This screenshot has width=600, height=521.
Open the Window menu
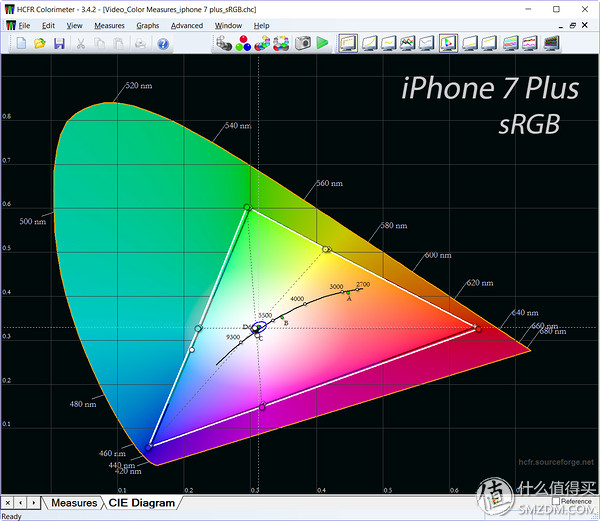[228, 25]
